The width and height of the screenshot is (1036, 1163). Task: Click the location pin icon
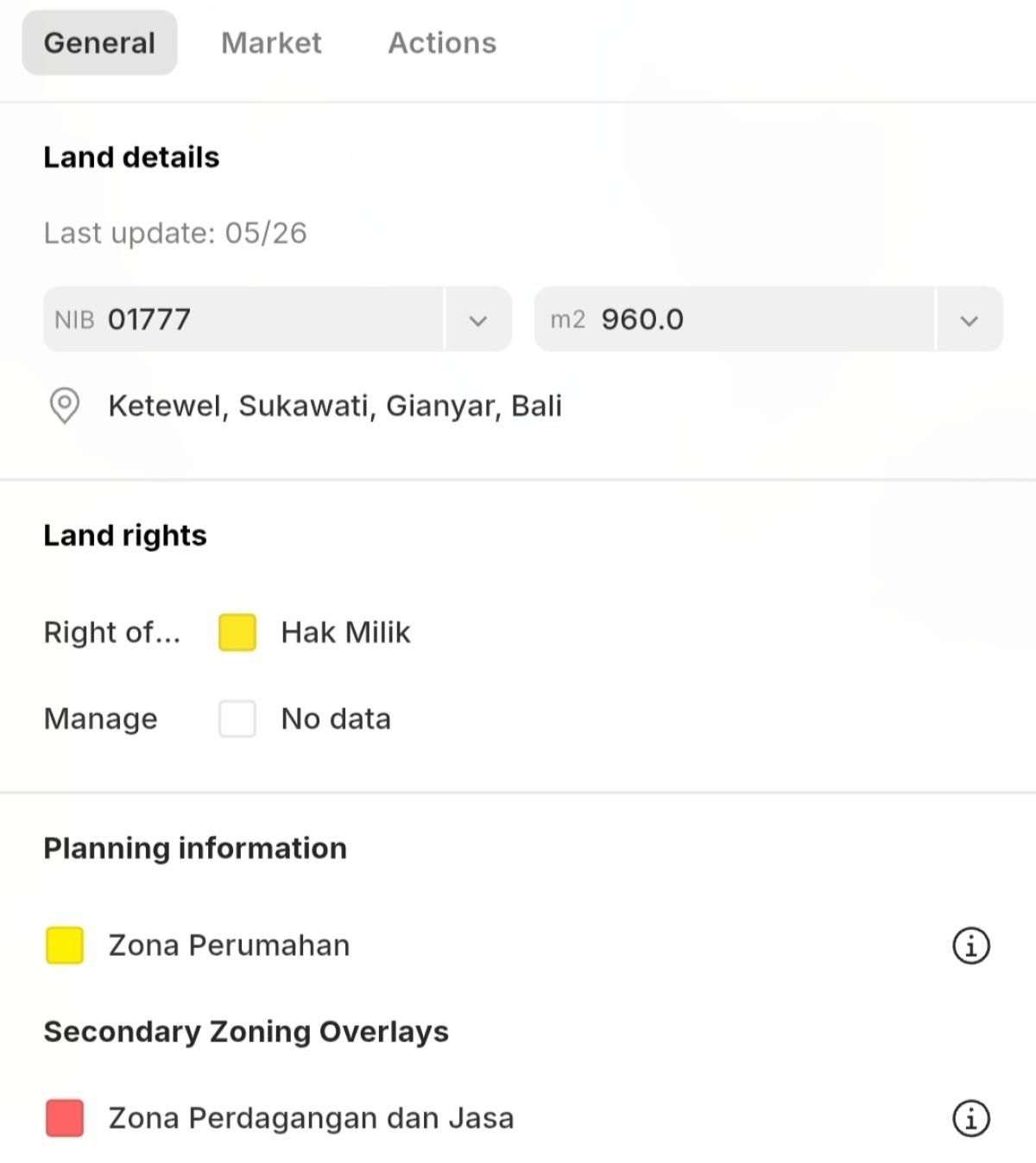coord(65,406)
